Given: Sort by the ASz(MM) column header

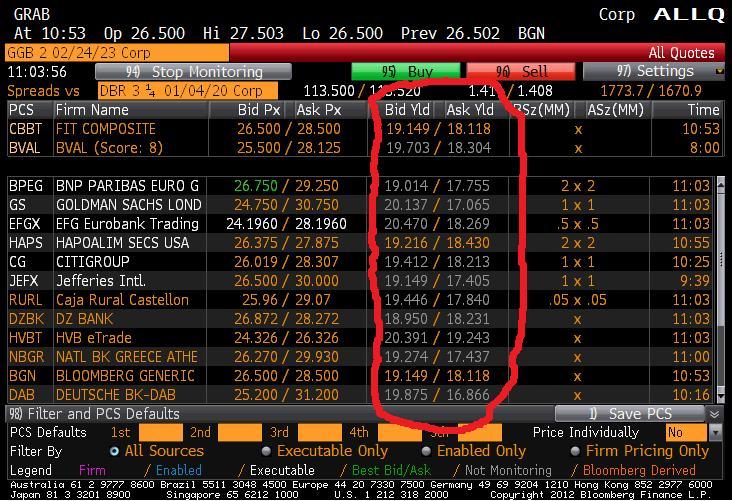Looking at the screenshot, I should [612, 110].
